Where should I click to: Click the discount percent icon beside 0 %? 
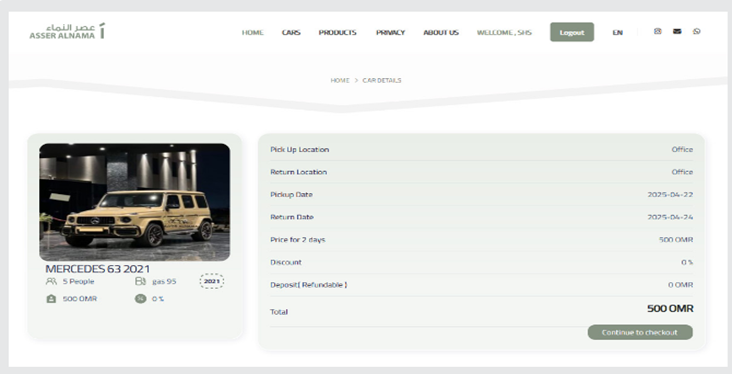(141, 299)
